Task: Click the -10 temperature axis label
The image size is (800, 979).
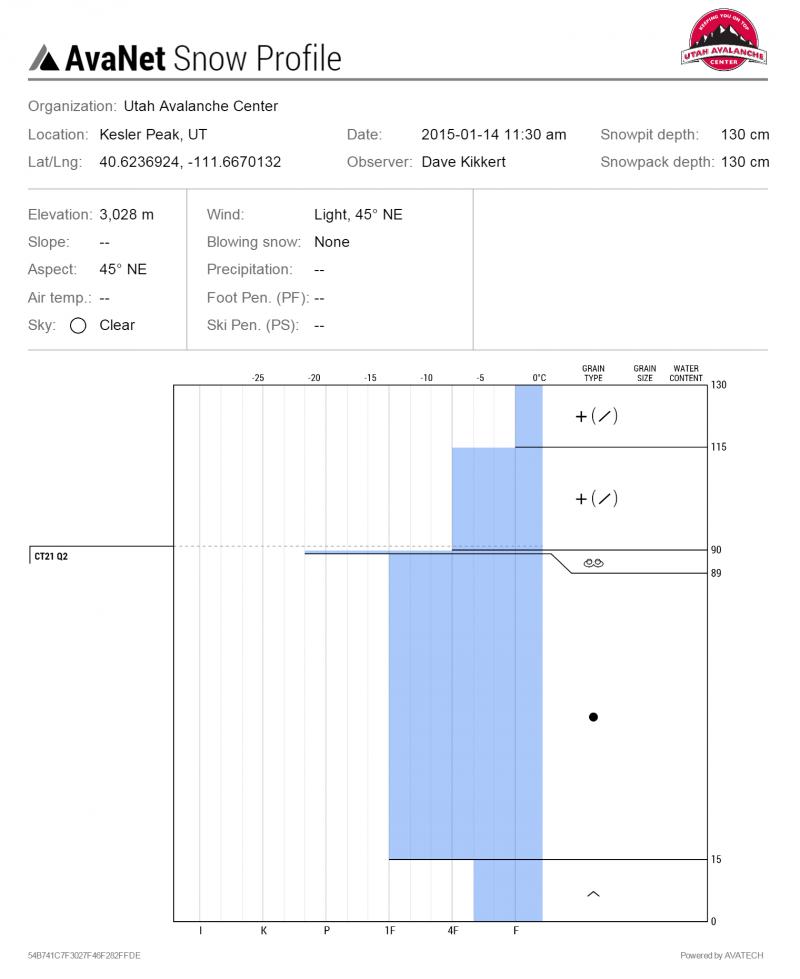Action: [426, 378]
